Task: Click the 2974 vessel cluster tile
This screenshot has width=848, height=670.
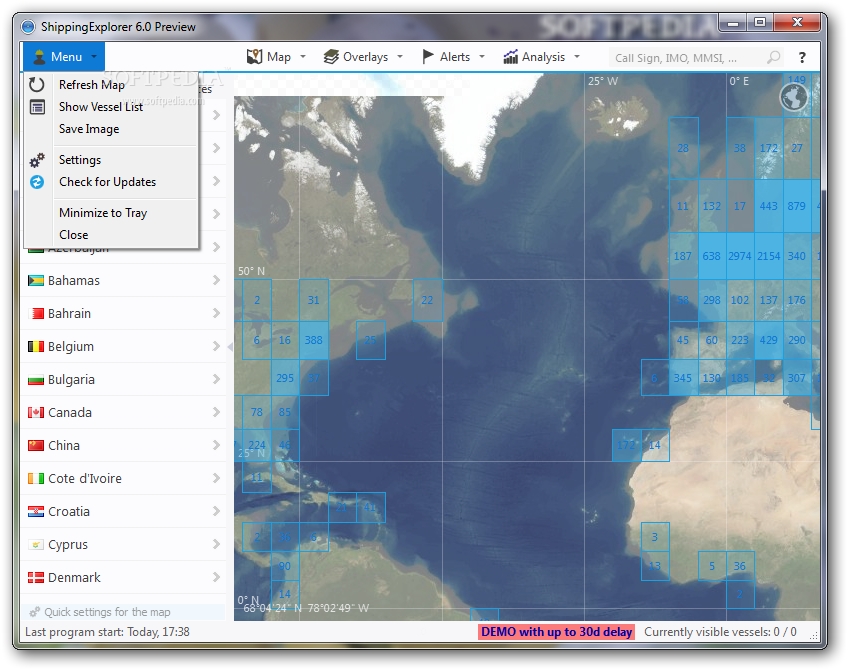Action: click(x=739, y=256)
